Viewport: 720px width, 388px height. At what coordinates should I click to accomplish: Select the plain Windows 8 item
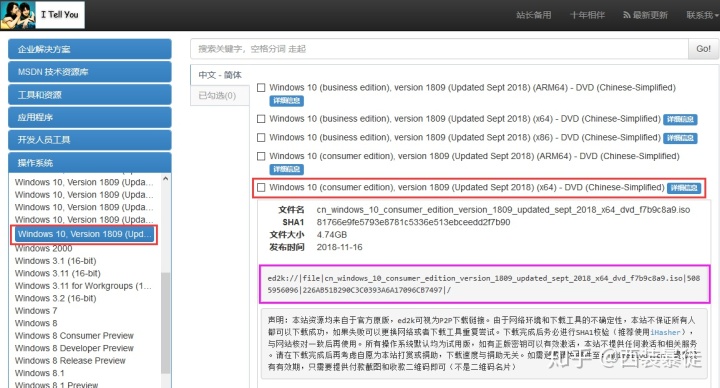[x=36, y=323]
